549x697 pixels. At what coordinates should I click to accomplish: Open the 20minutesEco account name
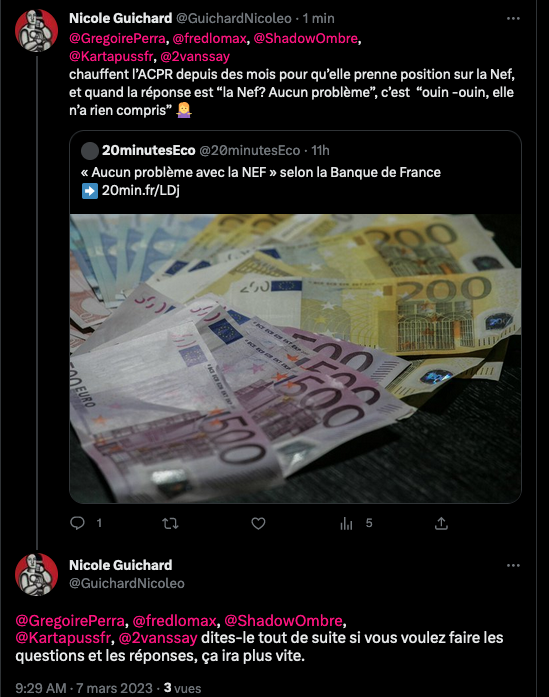148,151
